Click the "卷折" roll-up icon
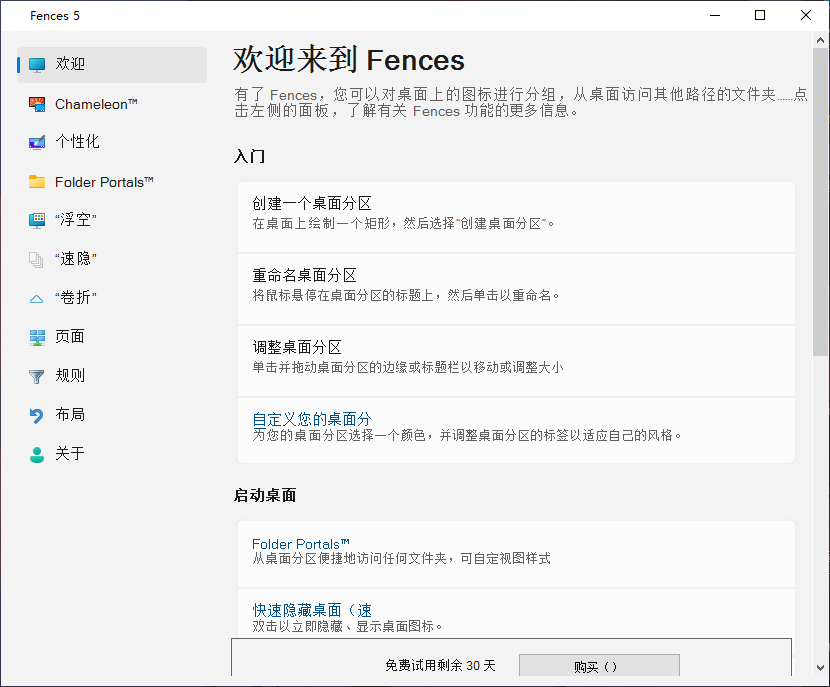This screenshot has width=830, height=687. tap(37, 298)
